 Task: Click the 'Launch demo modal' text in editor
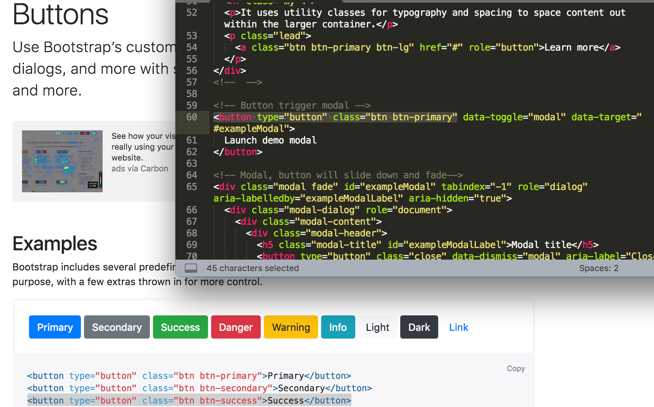click(270, 140)
